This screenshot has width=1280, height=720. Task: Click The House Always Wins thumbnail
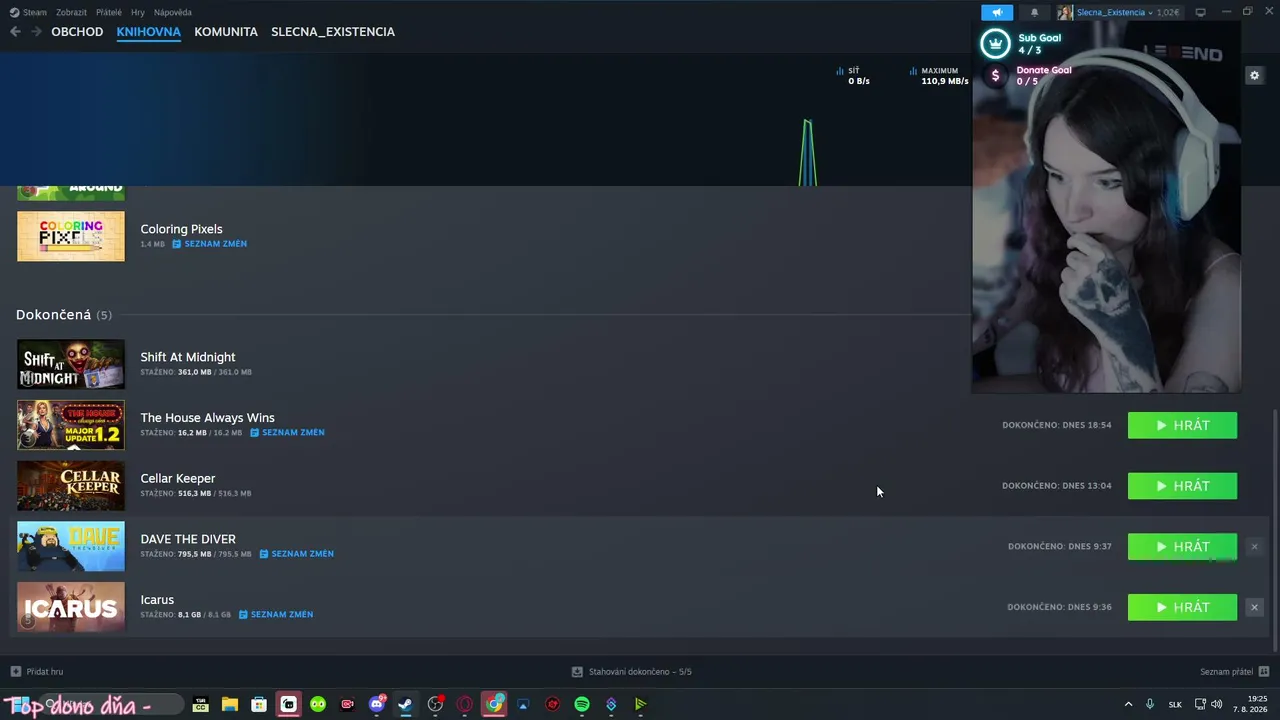71,425
